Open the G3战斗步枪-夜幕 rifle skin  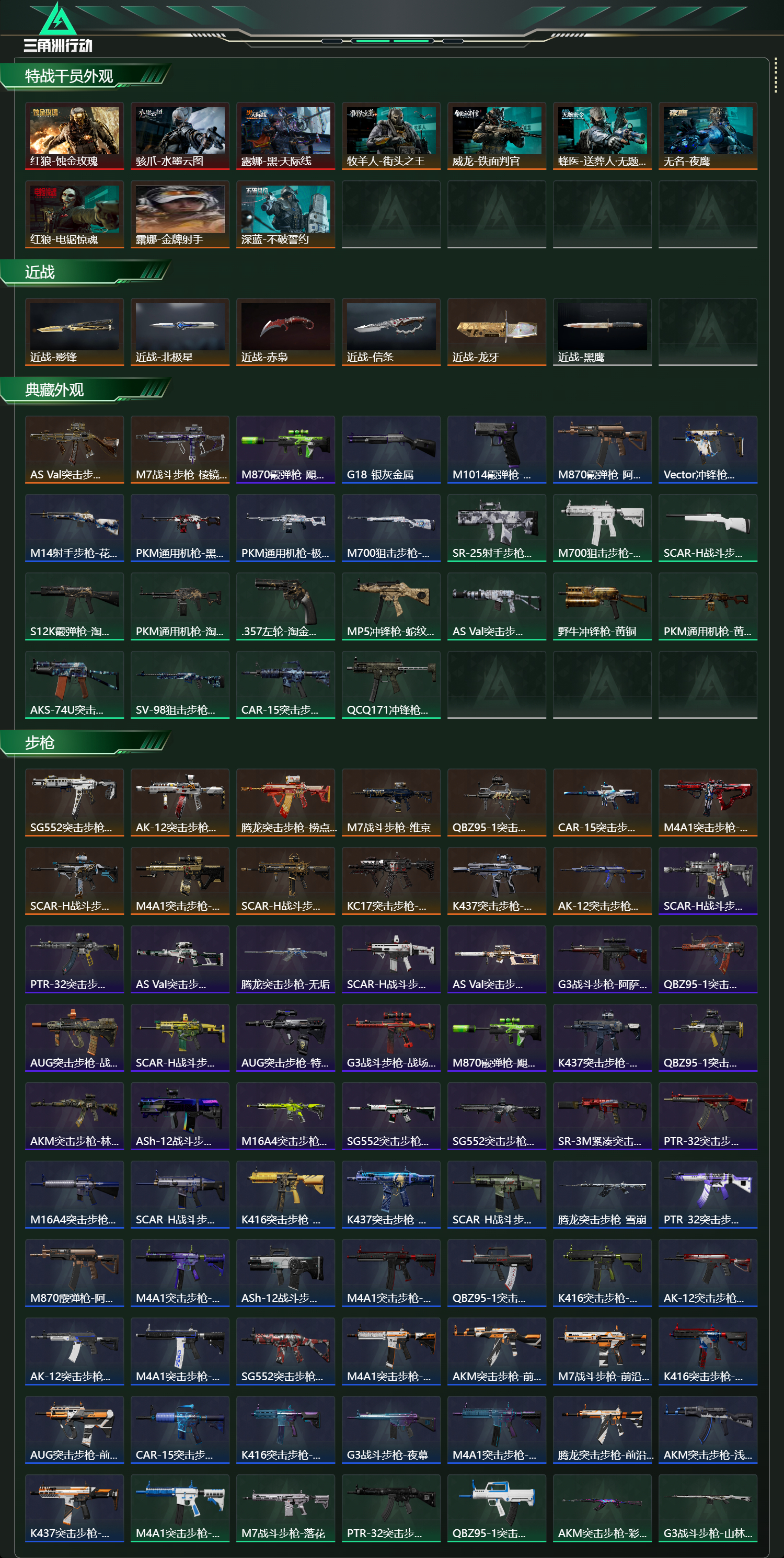coord(391,1430)
